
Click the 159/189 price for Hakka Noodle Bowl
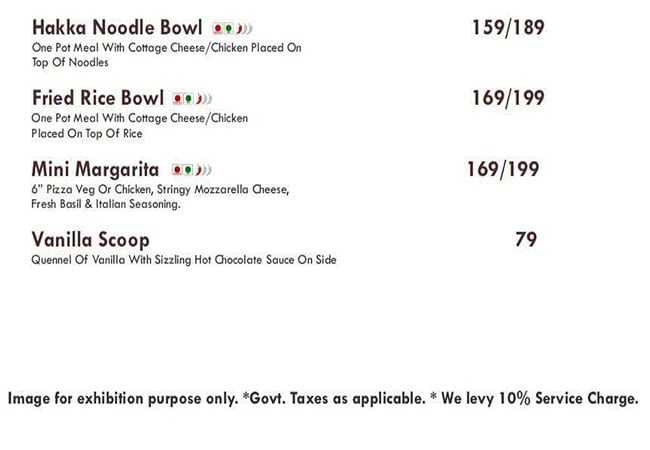click(508, 27)
